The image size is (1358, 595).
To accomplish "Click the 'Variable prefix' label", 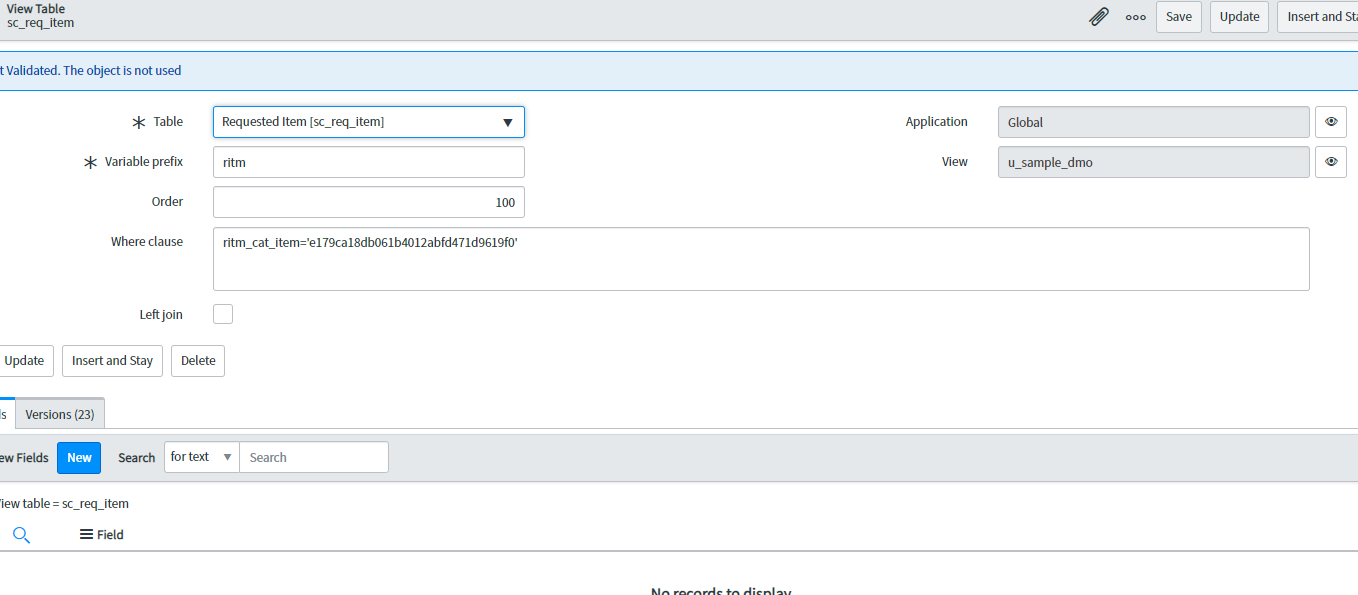I will coord(144,162).
